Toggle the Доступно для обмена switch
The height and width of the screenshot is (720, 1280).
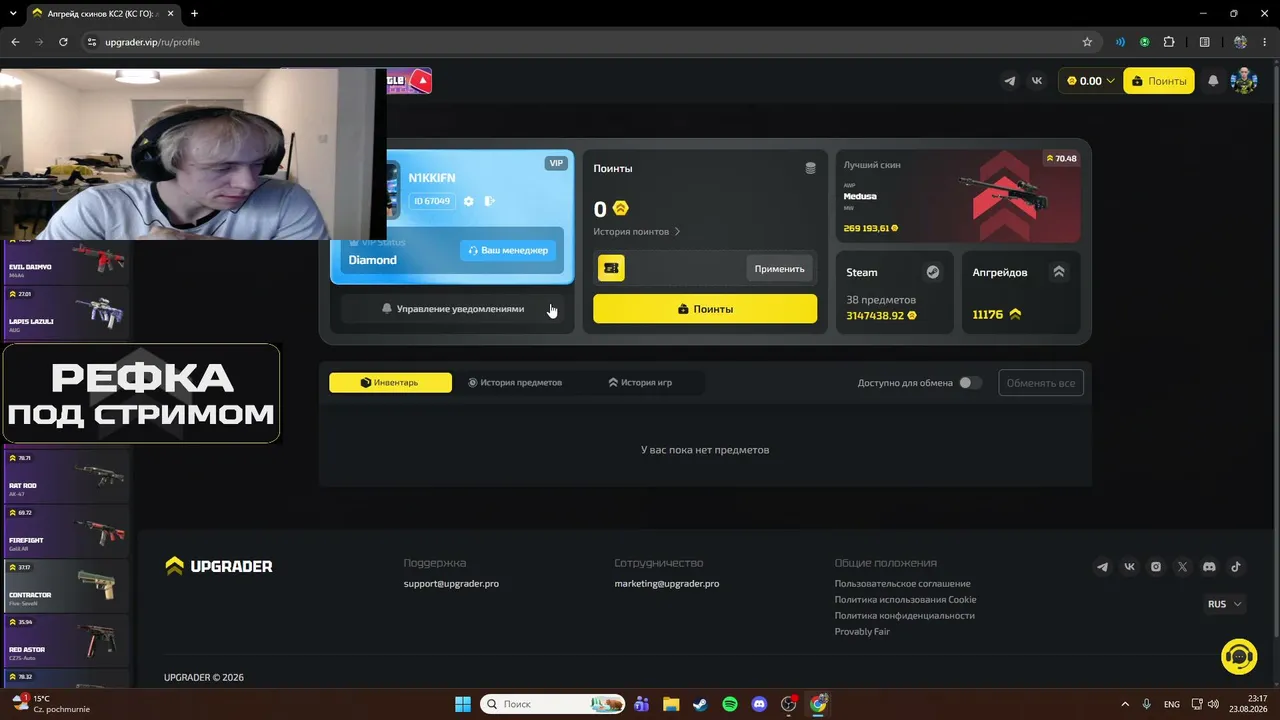pyautogui.click(x=970, y=383)
